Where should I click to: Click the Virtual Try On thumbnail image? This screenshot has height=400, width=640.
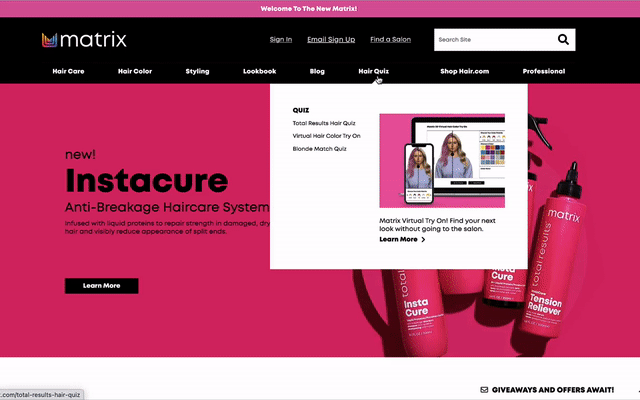tap(442, 161)
